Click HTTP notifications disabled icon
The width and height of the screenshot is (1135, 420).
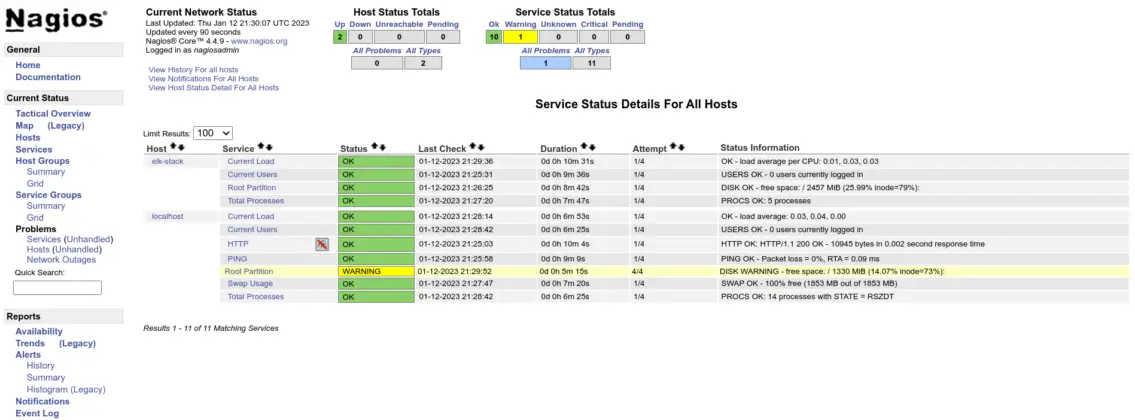322,244
